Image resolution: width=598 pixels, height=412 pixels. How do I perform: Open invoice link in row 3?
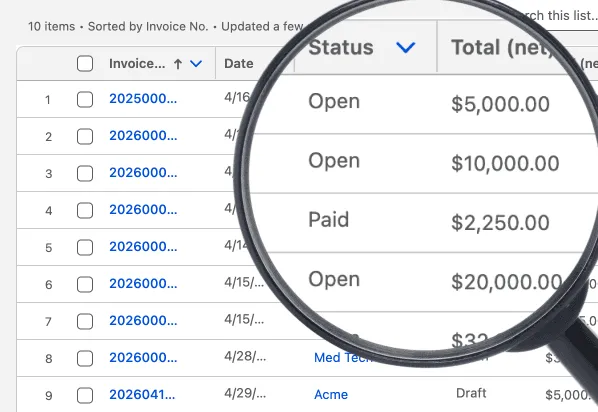pyautogui.click(x=143, y=172)
